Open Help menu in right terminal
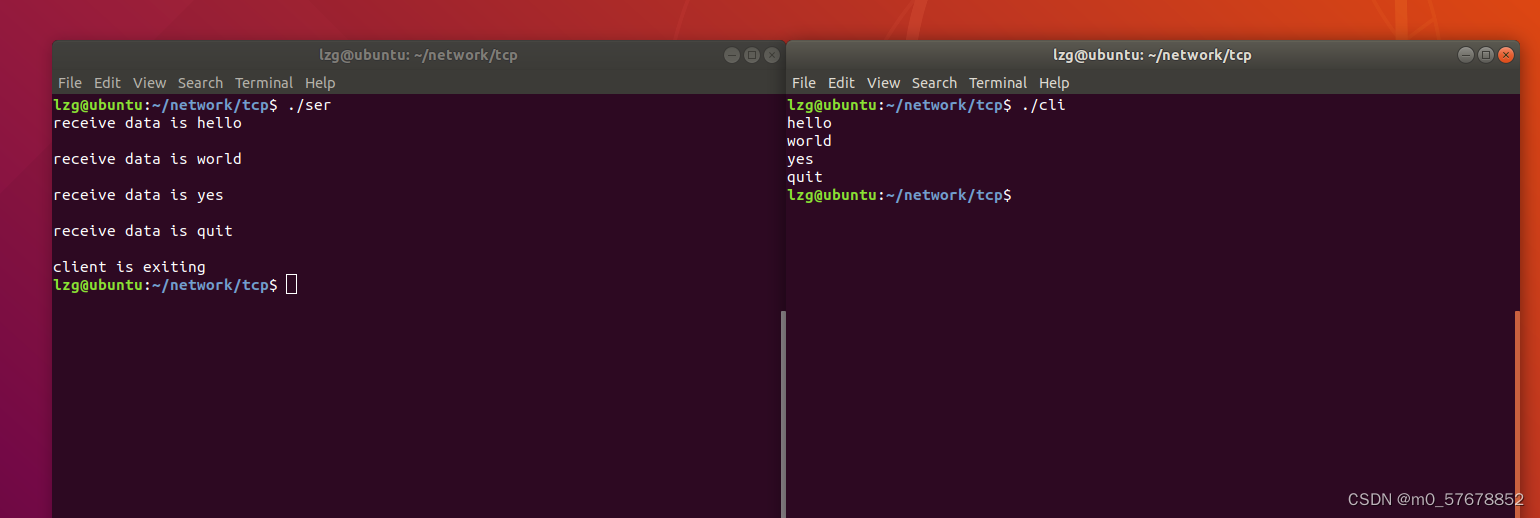This screenshot has width=1540, height=518. pos(1054,83)
